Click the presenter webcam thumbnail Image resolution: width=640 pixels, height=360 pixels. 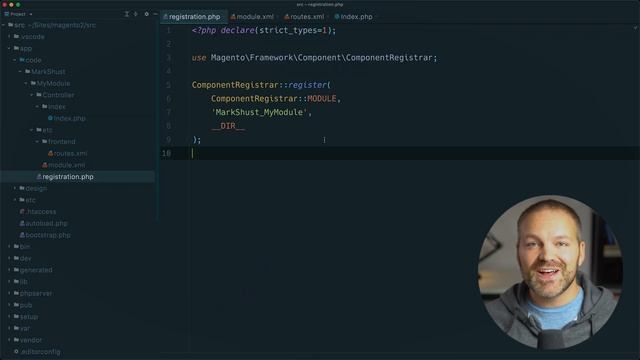click(550, 272)
